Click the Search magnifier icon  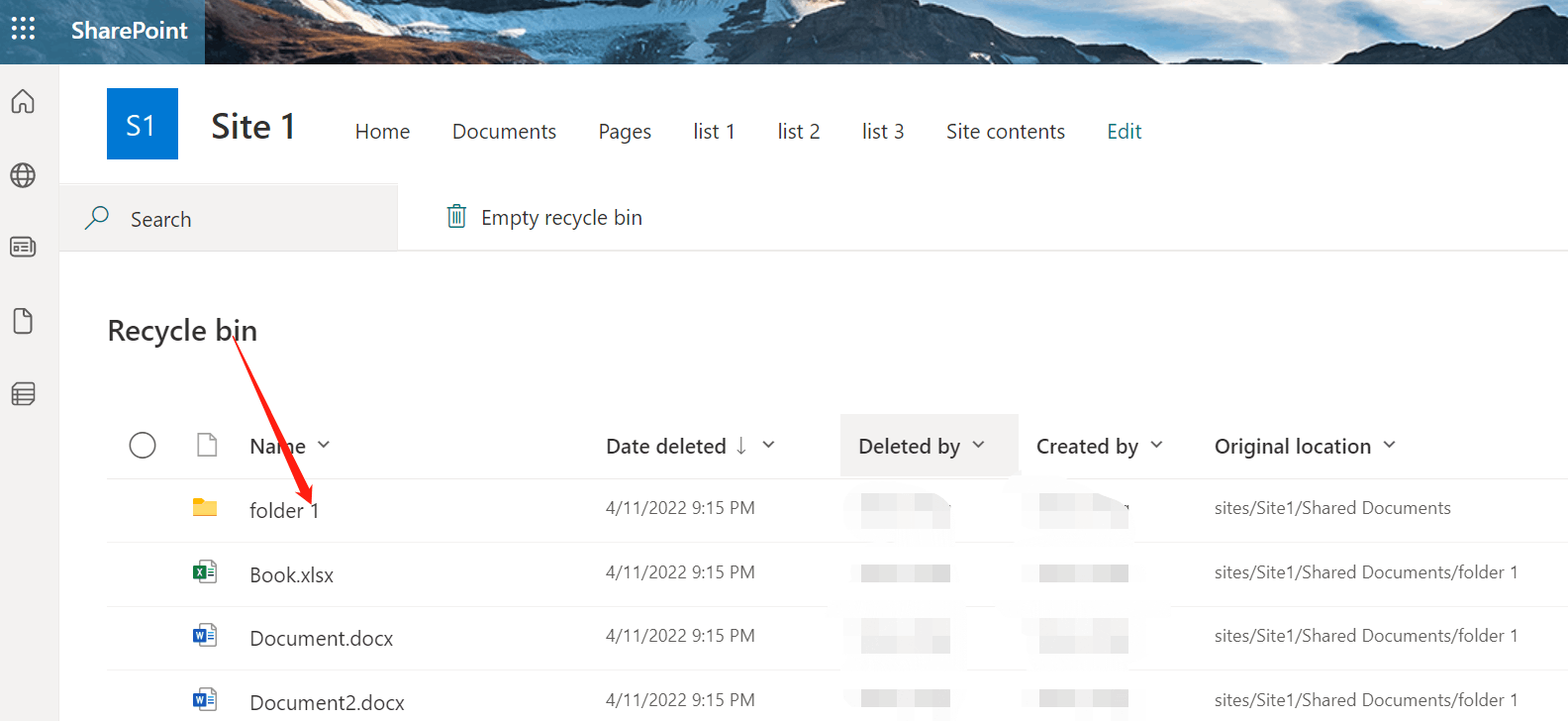point(97,218)
